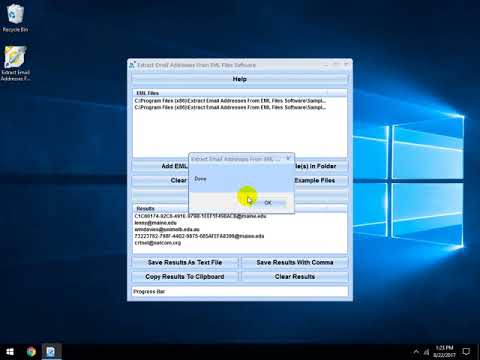This screenshot has width=480, height=360.
Task: Click the Progress Bar field
Action: (240, 292)
